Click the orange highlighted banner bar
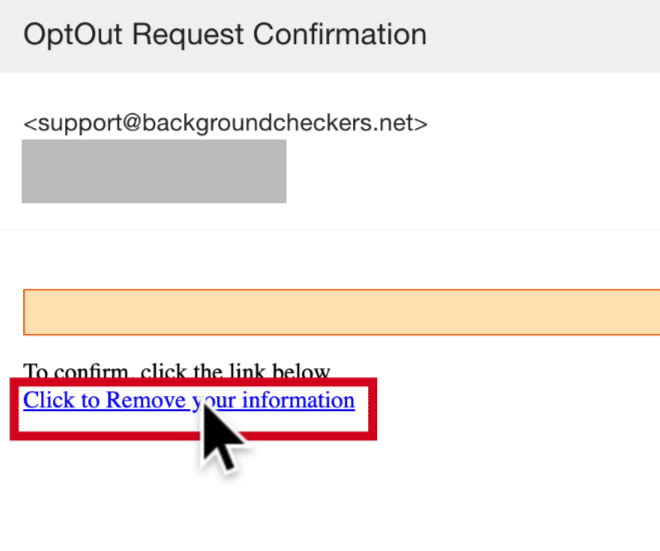 [340, 312]
